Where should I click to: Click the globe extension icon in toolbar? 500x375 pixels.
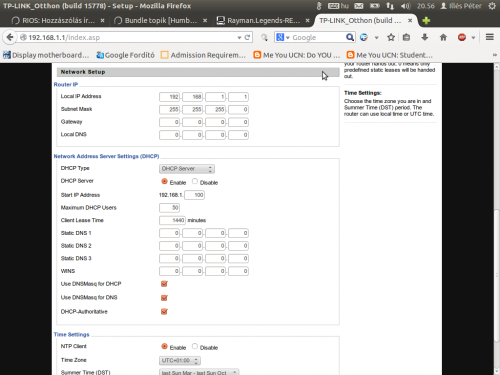tap(364, 37)
